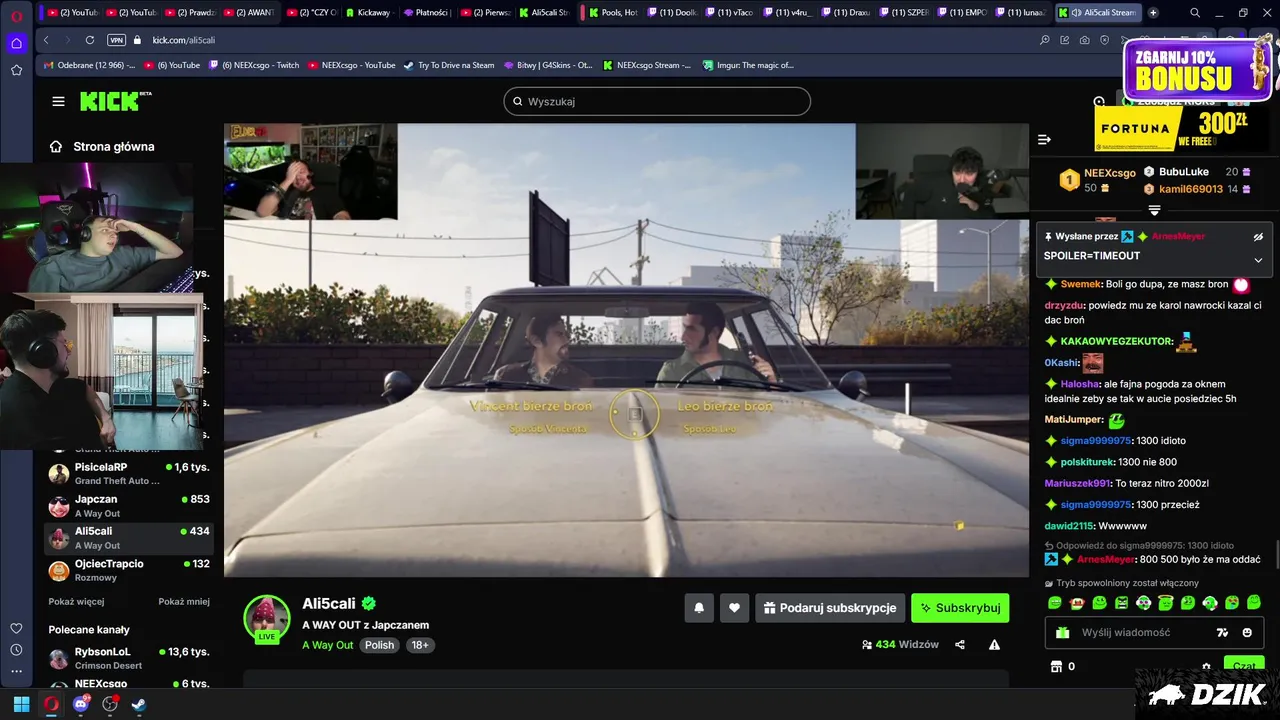This screenshot has height=720, width=1280.
Task: Open the emoji picker smiley
Action: 1247,632
